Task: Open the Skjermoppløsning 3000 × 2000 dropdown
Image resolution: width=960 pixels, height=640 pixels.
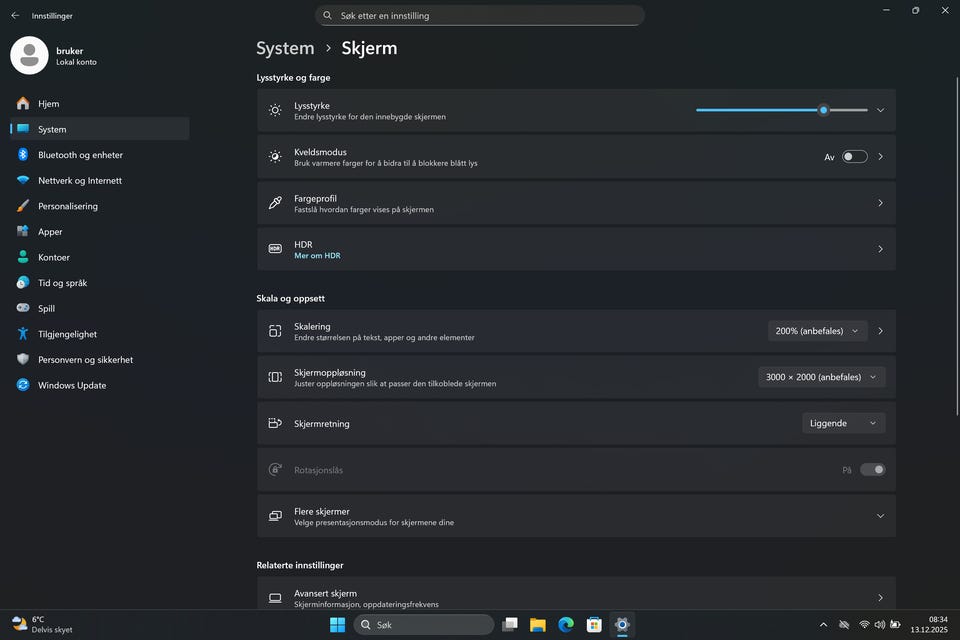Action: pos(821,377)
